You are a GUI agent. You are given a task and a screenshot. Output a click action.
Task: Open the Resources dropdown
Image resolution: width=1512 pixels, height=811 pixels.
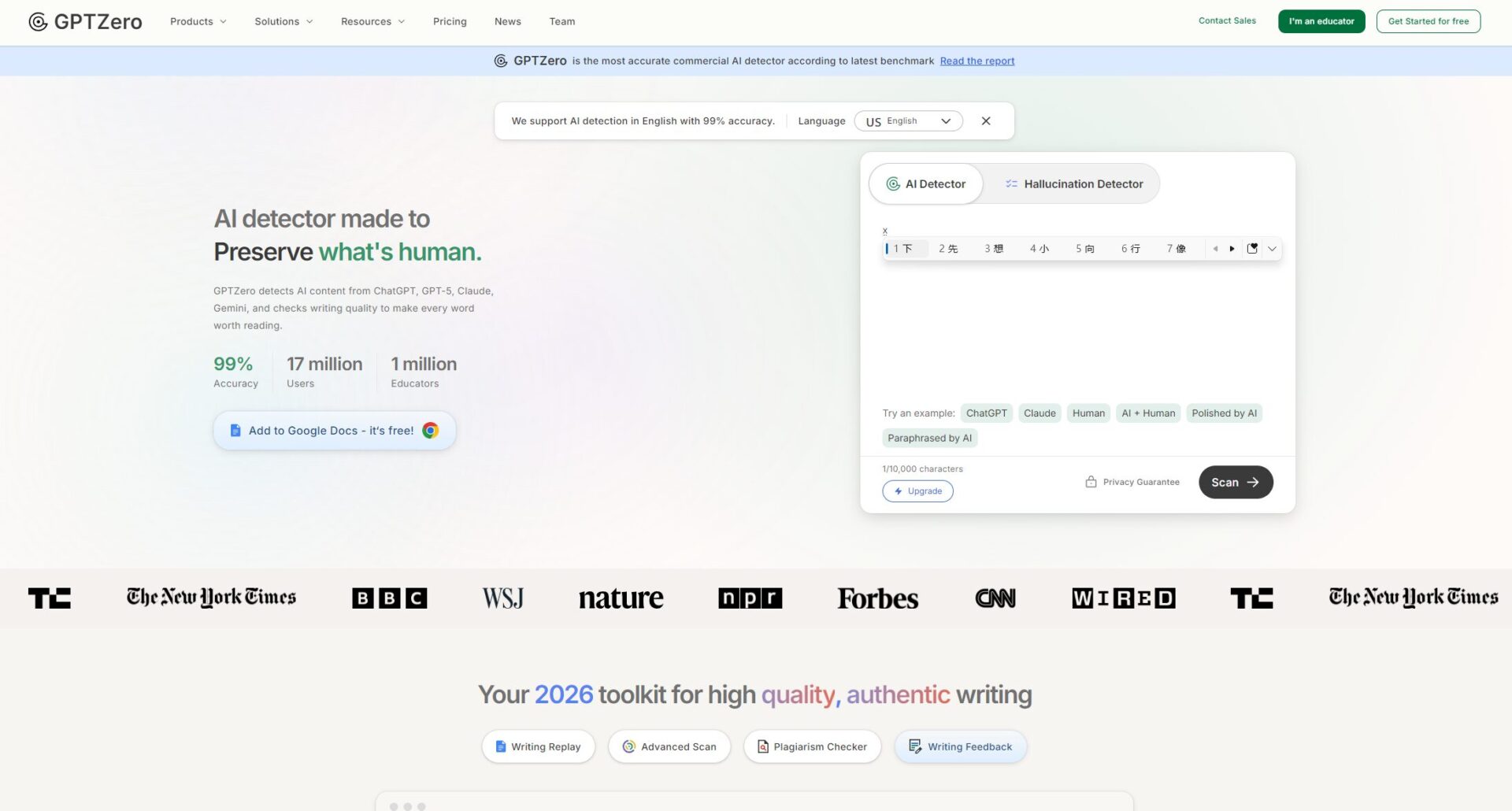(372, 21)
